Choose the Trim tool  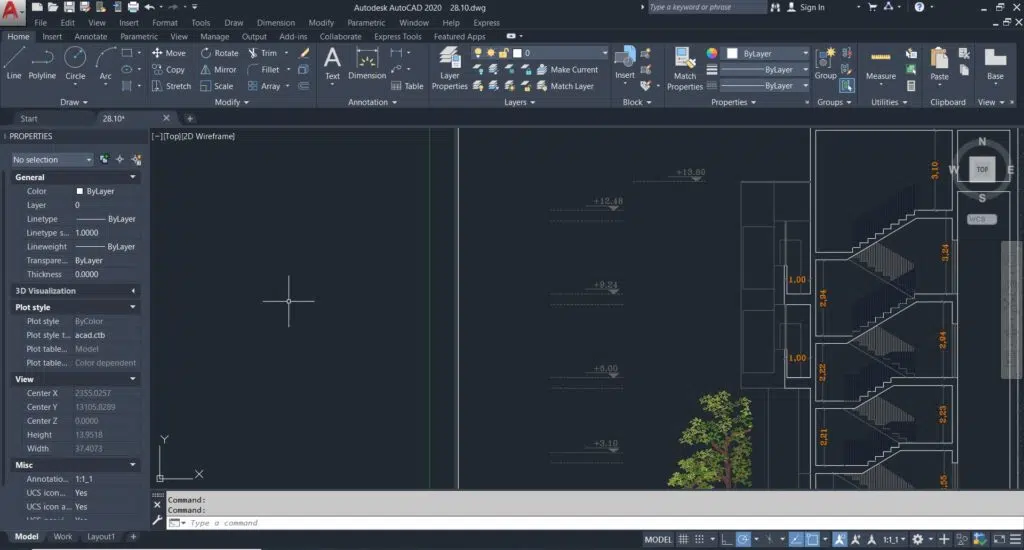click(x=262, y=53)
